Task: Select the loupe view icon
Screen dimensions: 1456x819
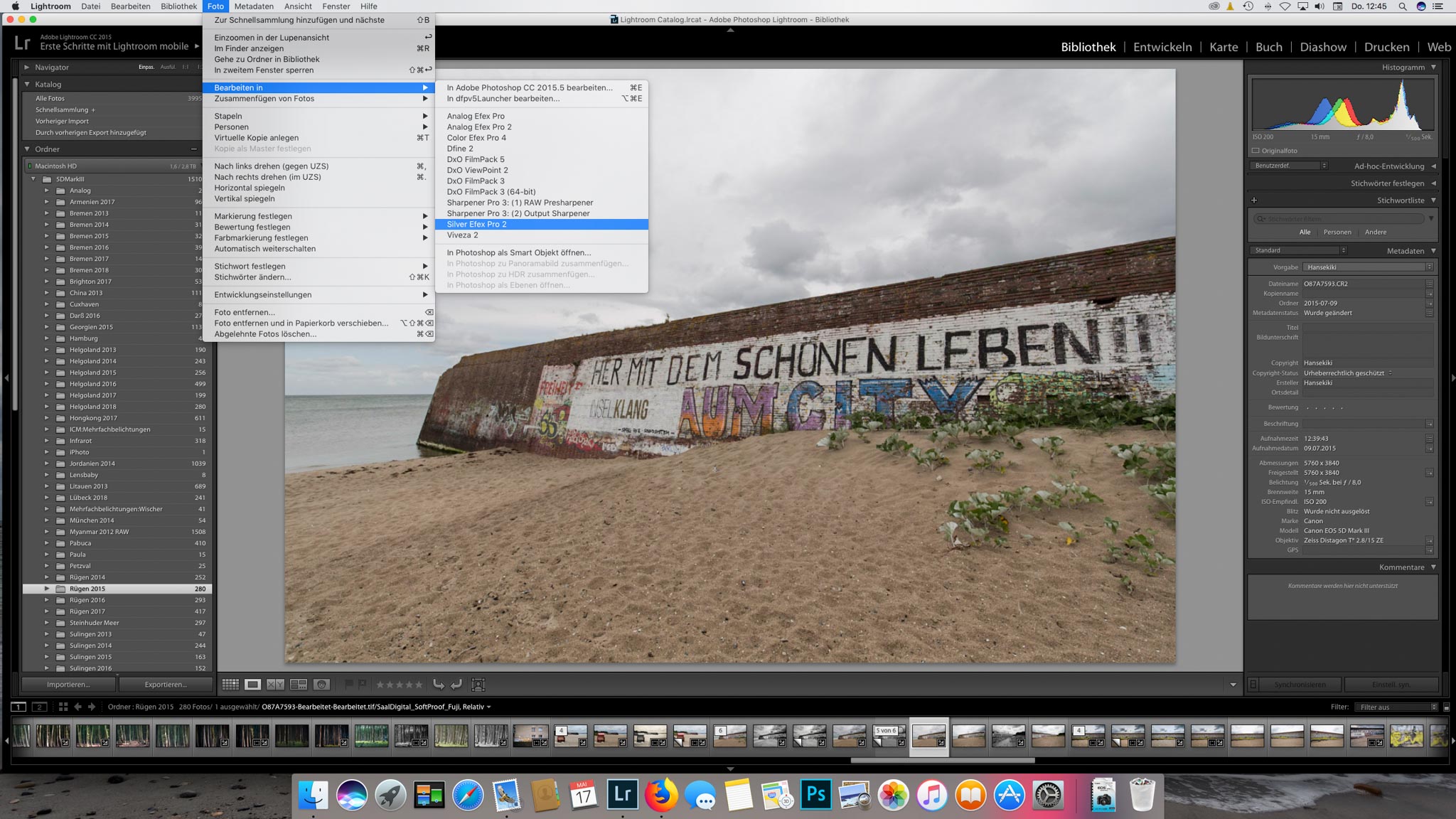Action: [x=252, y=685]
